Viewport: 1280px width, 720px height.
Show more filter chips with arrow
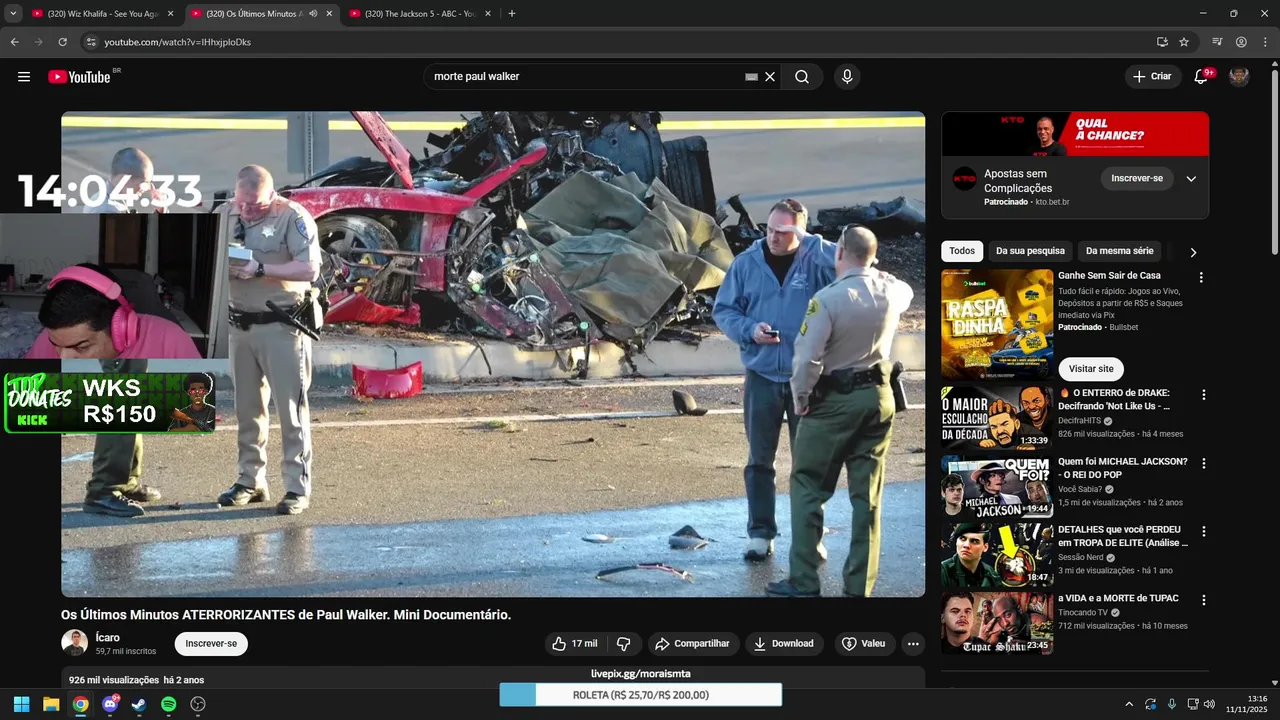(x=1193, y=252)
